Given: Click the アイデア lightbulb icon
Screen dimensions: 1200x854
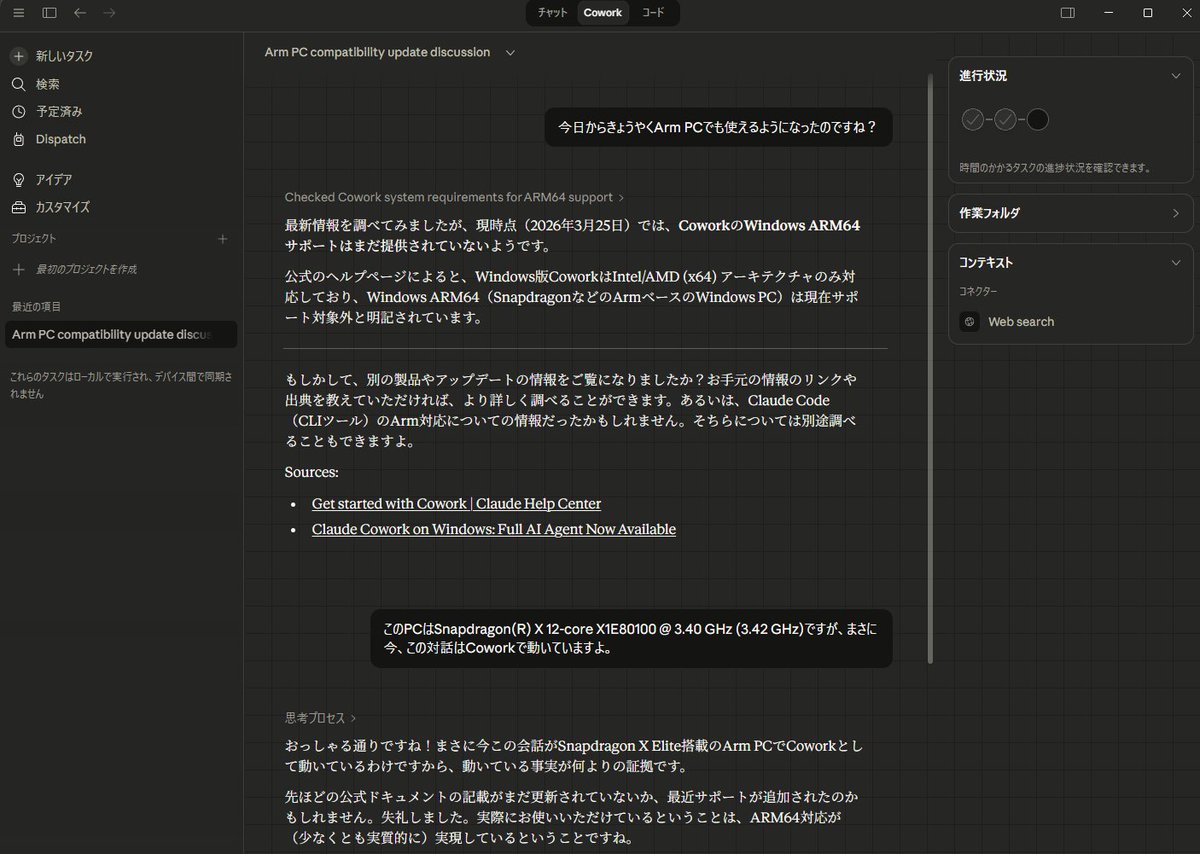Looking at the screenshot, I should point(18,179).
